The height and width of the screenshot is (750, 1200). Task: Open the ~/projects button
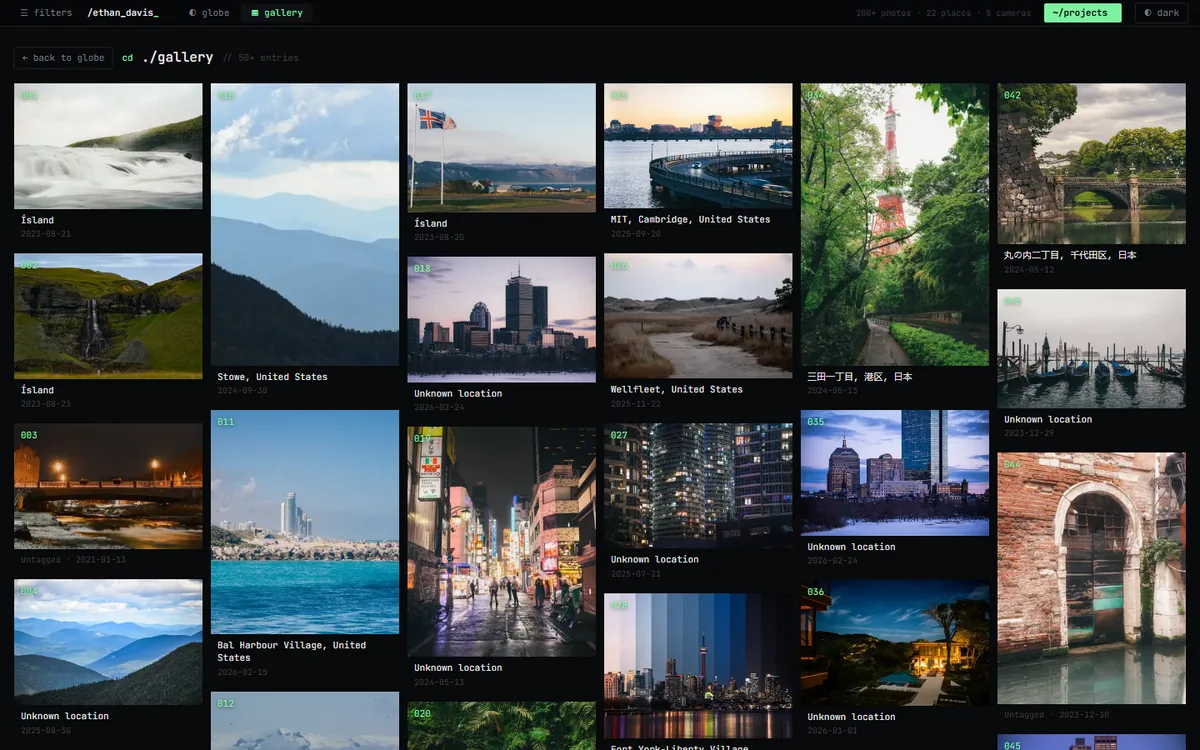click(1082, 13)
